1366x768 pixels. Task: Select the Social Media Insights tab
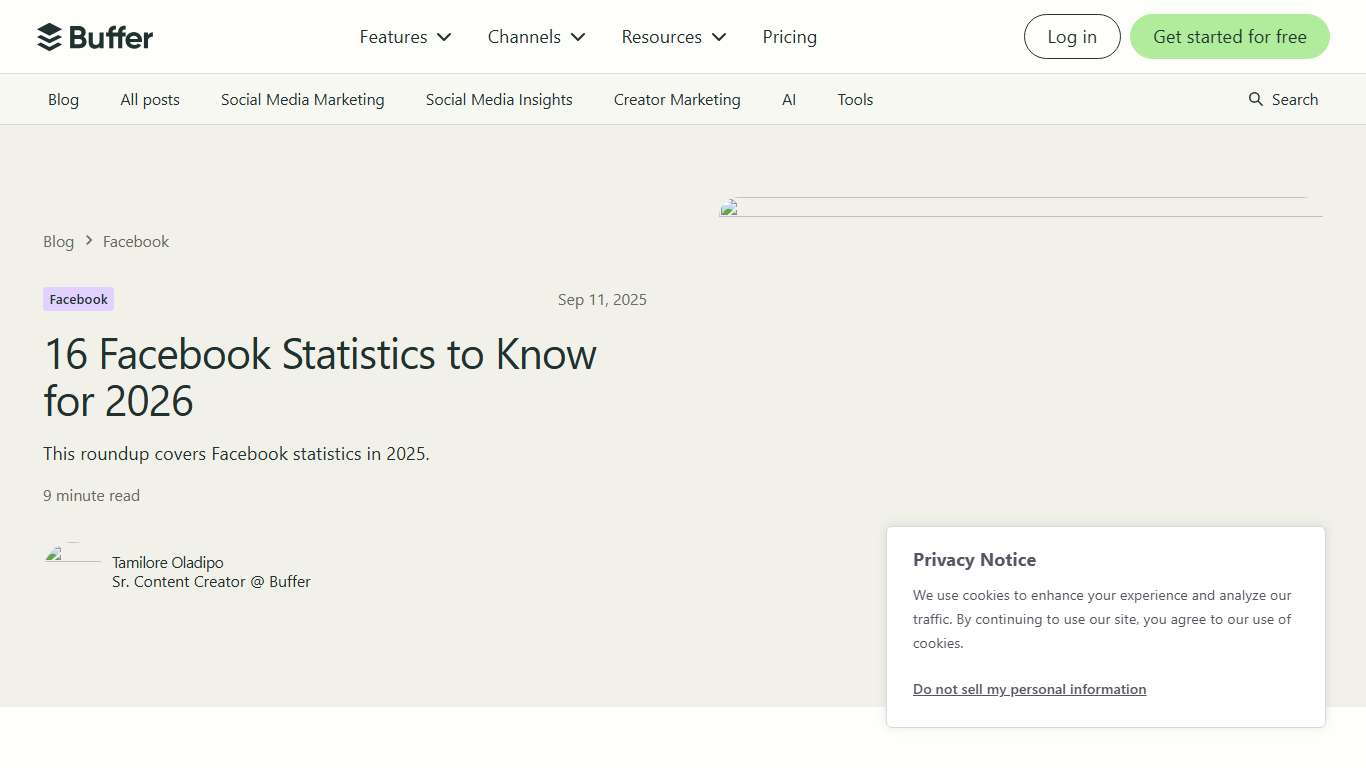(499, 99)
